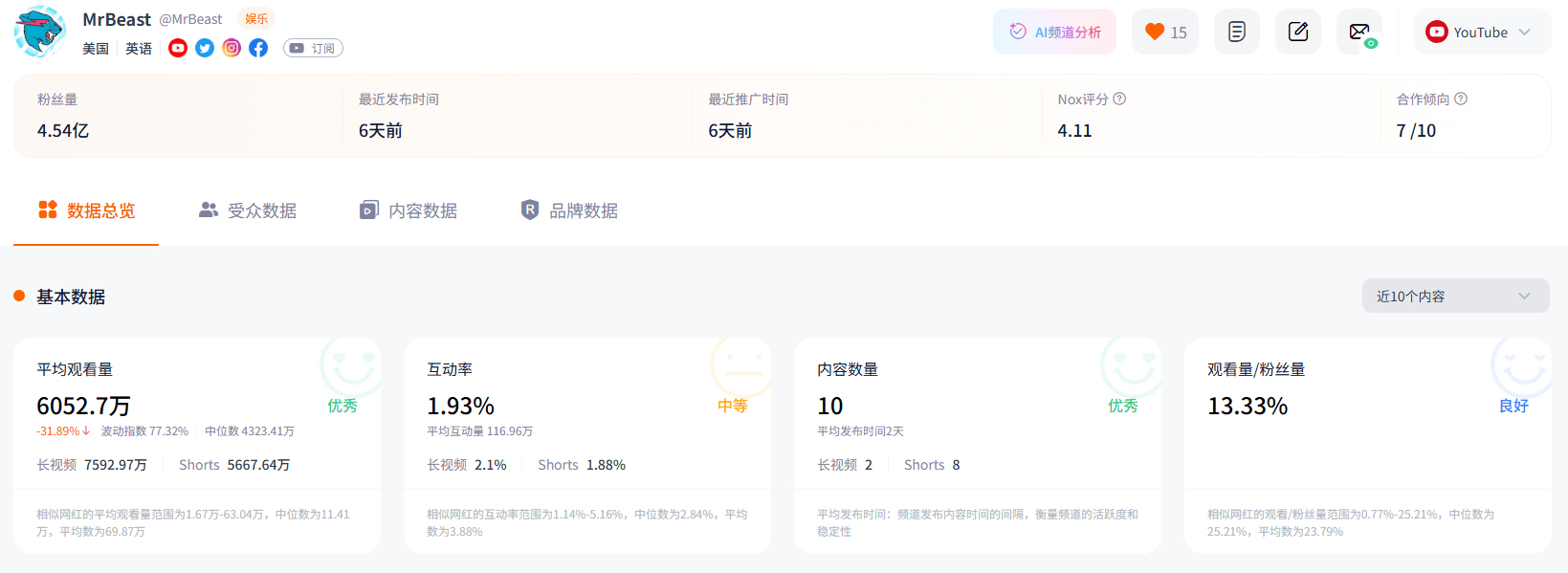The width and height of the screenshot is (1568, 573).
Task: Click the email envelope icon button
Action: [1359, 32]
